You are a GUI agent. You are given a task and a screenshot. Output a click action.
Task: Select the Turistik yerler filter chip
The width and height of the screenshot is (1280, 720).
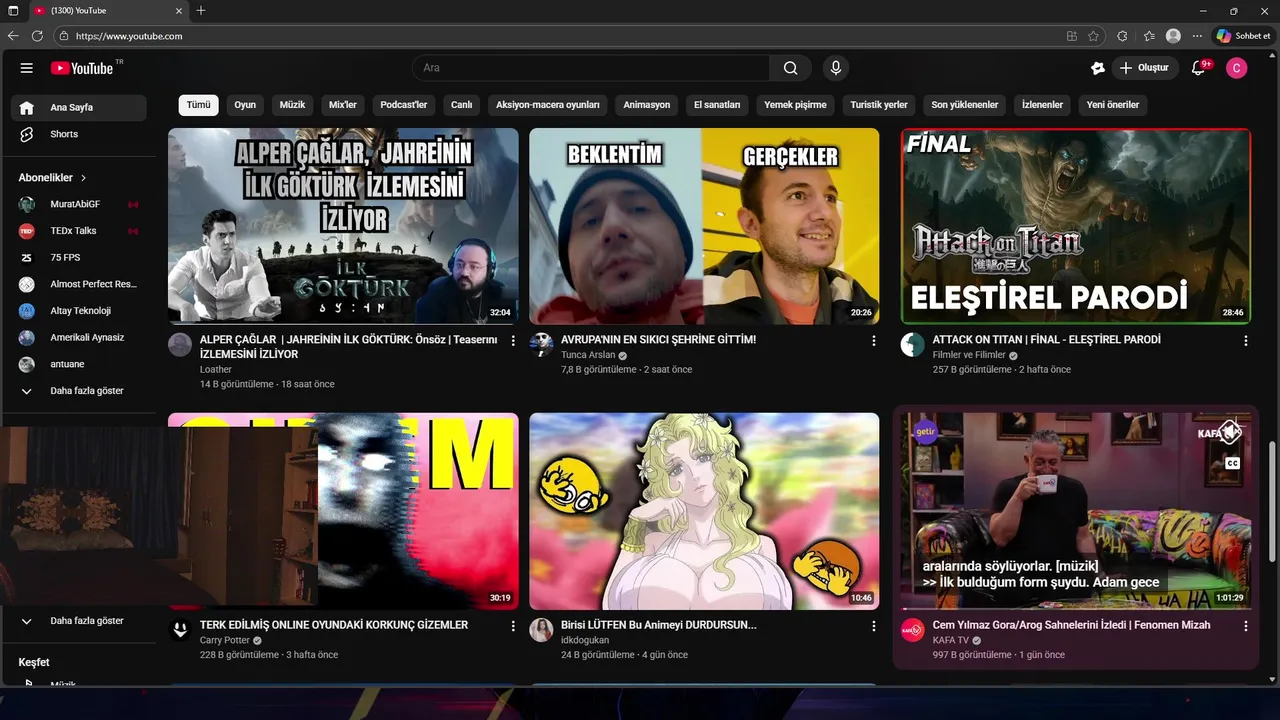(x=879, y=105)
